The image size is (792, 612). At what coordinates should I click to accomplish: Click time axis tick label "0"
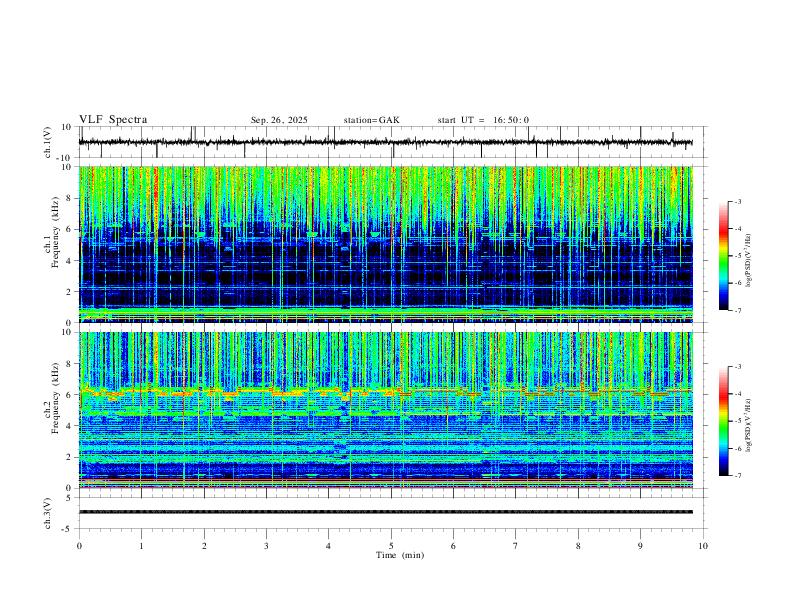tap(79, 546)
